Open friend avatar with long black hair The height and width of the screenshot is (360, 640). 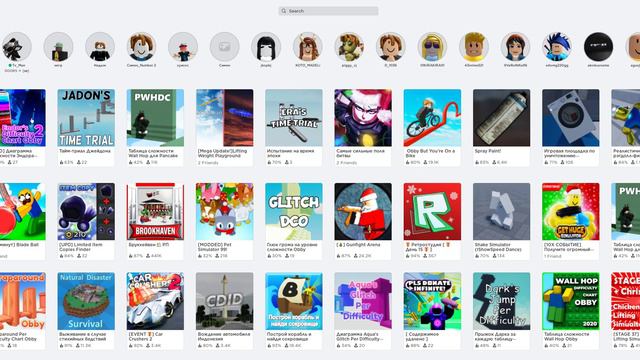coord(266,47)
